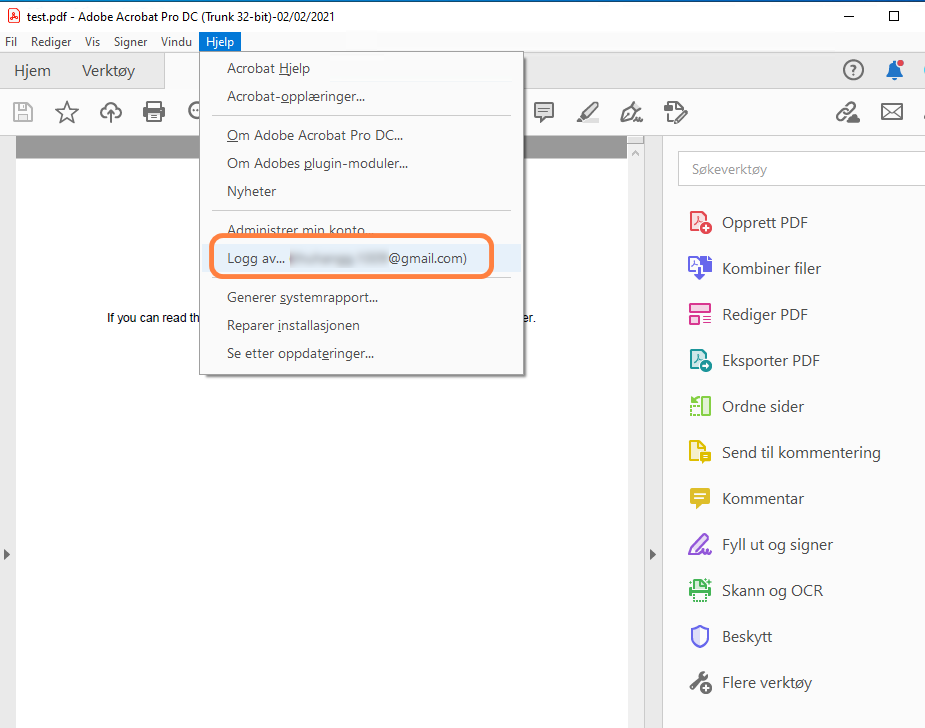Viewport: 925px width, 728px height.
Task: Click the print icon in toolbar
Action: [154, 112]
